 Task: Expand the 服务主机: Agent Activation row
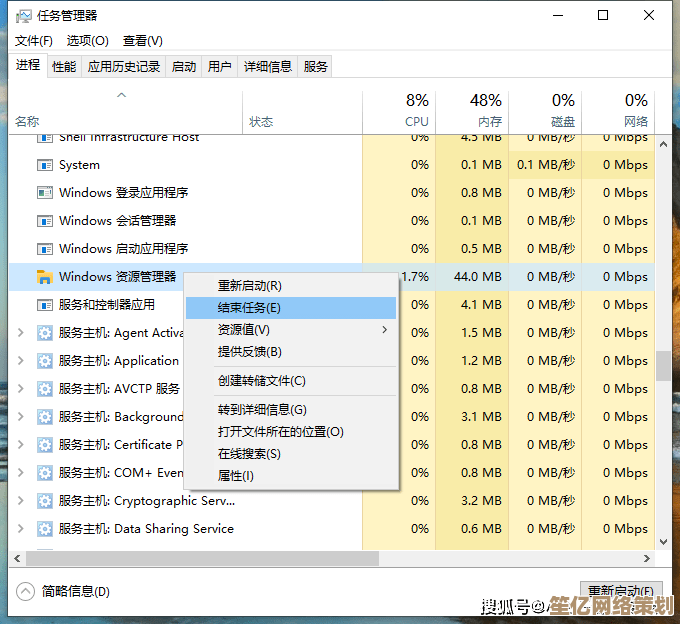(21, 333)
